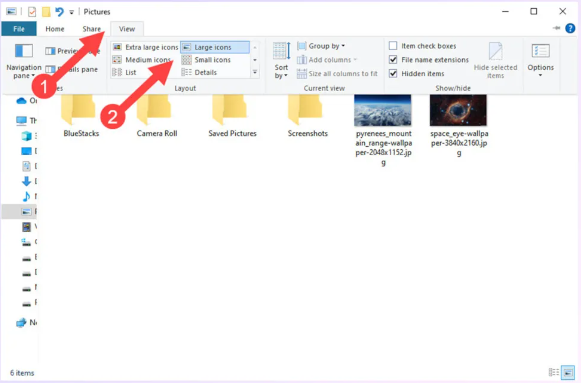The width and height of the screenshot is (581, 383).
Task: Select This PC in navigation pane
Action: (26, 120)
